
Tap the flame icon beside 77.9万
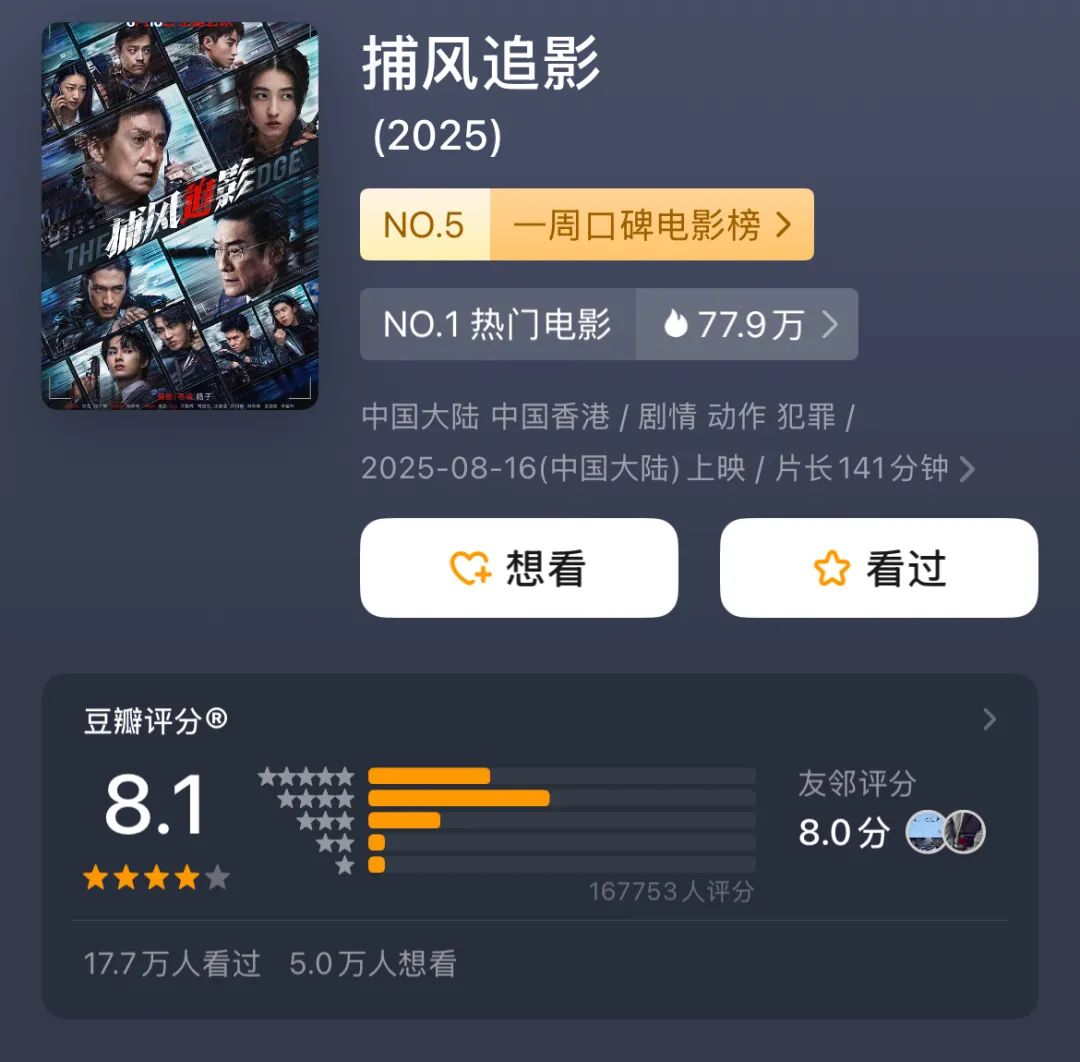pos(676,324)
